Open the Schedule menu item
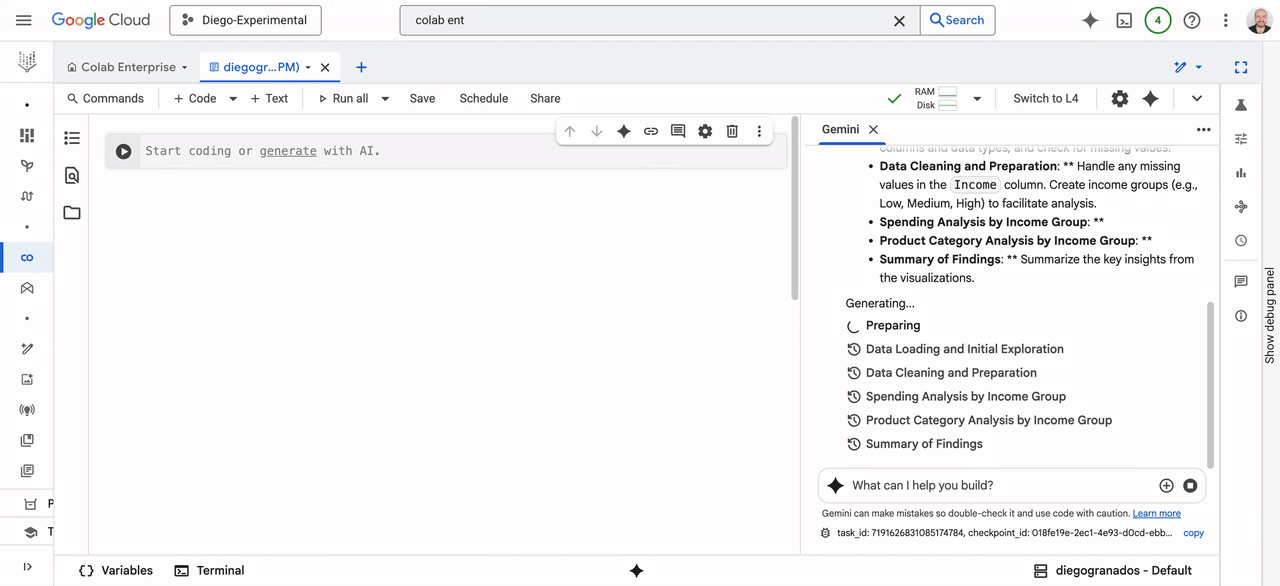Image resolution: width=1280 pixels, height=586 pixels. point(484,98)
